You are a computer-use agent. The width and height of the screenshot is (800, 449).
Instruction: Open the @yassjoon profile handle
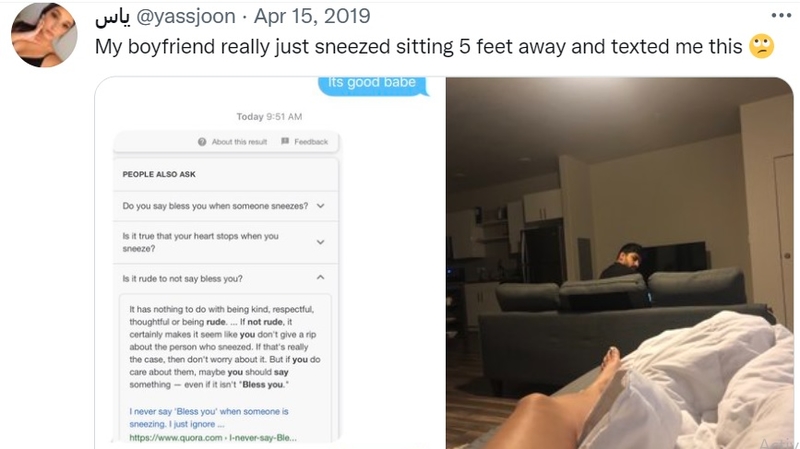186,16
